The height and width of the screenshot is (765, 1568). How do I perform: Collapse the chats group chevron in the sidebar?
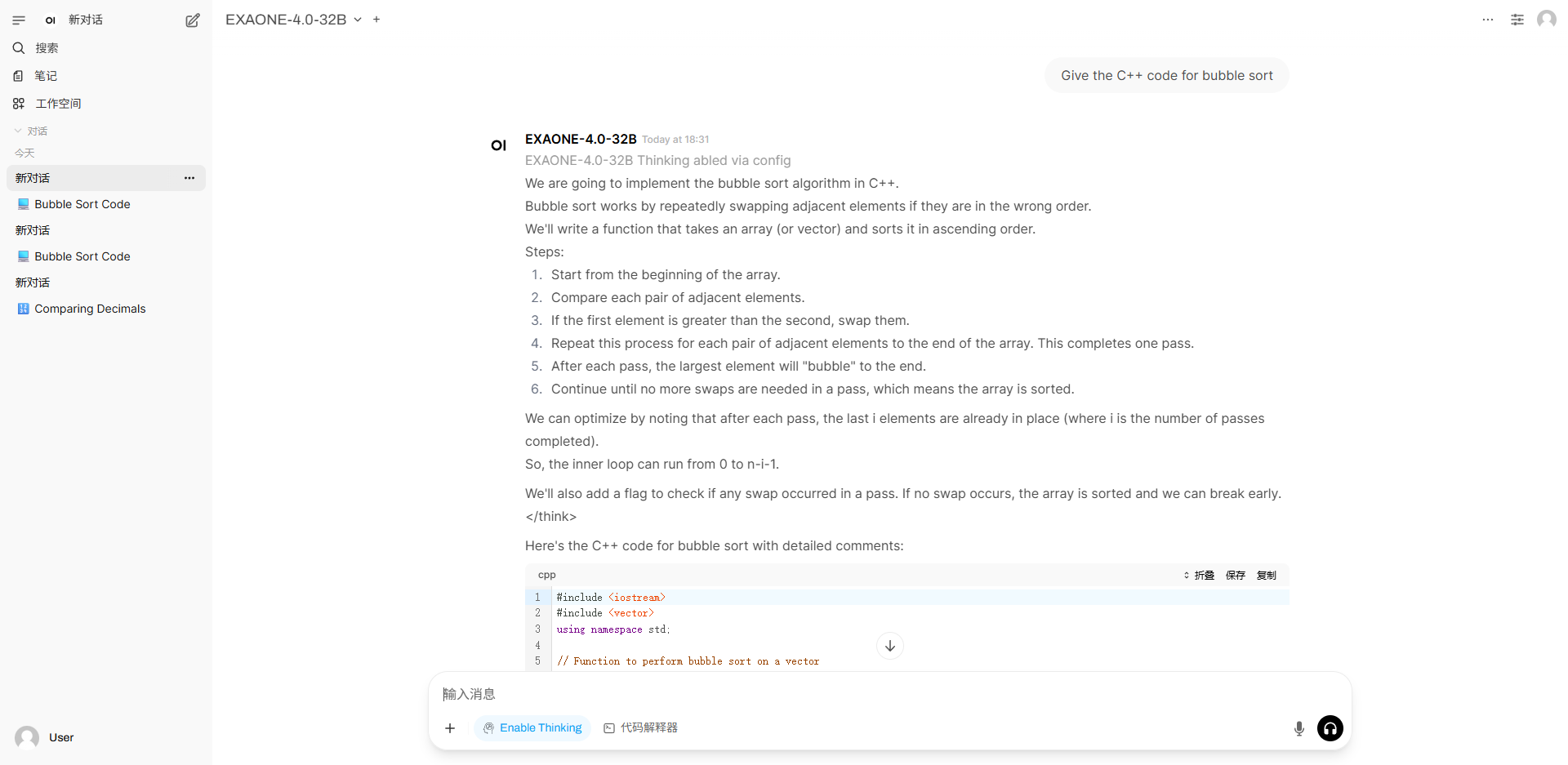[18, 131]
